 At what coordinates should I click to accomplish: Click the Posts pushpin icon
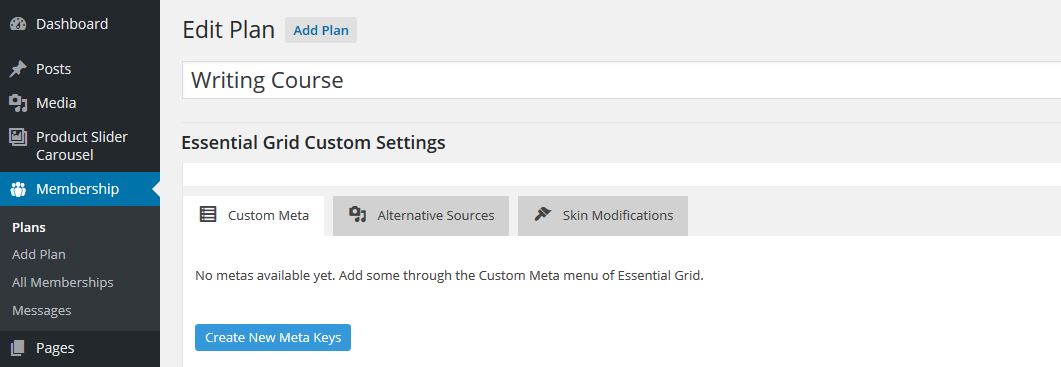[x=18, y=69]
